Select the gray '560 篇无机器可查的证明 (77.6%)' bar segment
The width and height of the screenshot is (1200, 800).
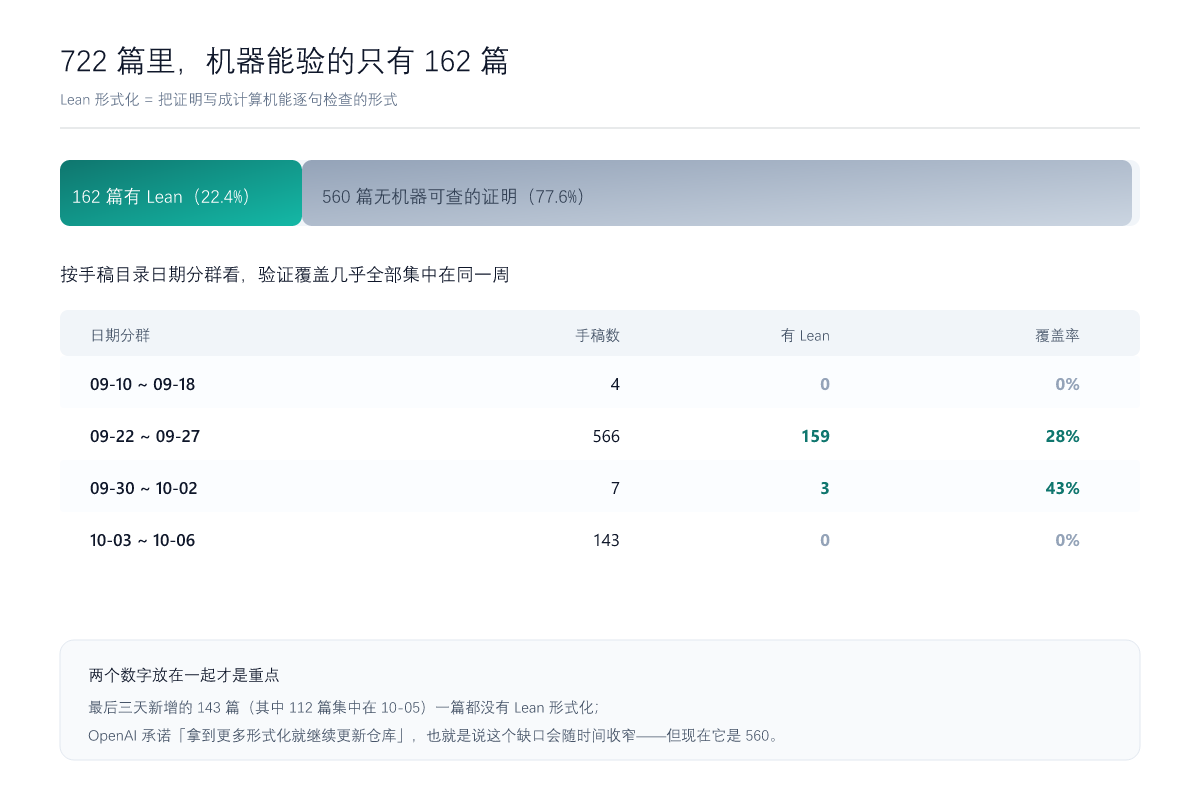point(717,193)
